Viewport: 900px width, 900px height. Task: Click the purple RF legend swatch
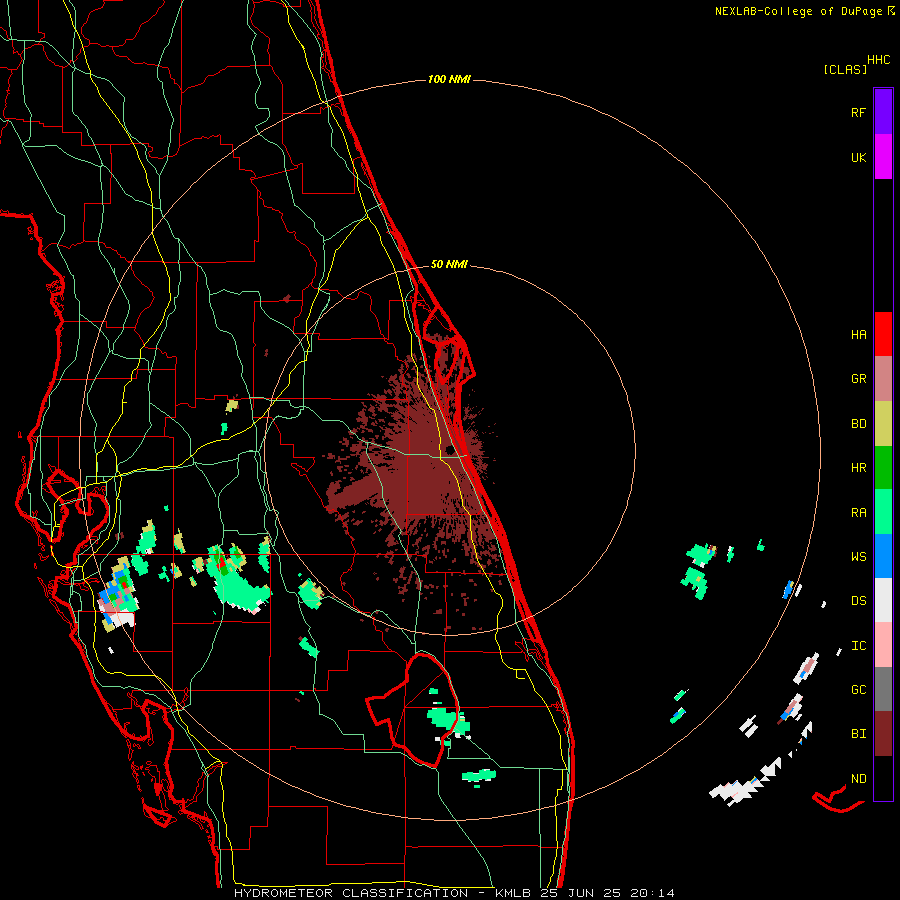(883, 112)
